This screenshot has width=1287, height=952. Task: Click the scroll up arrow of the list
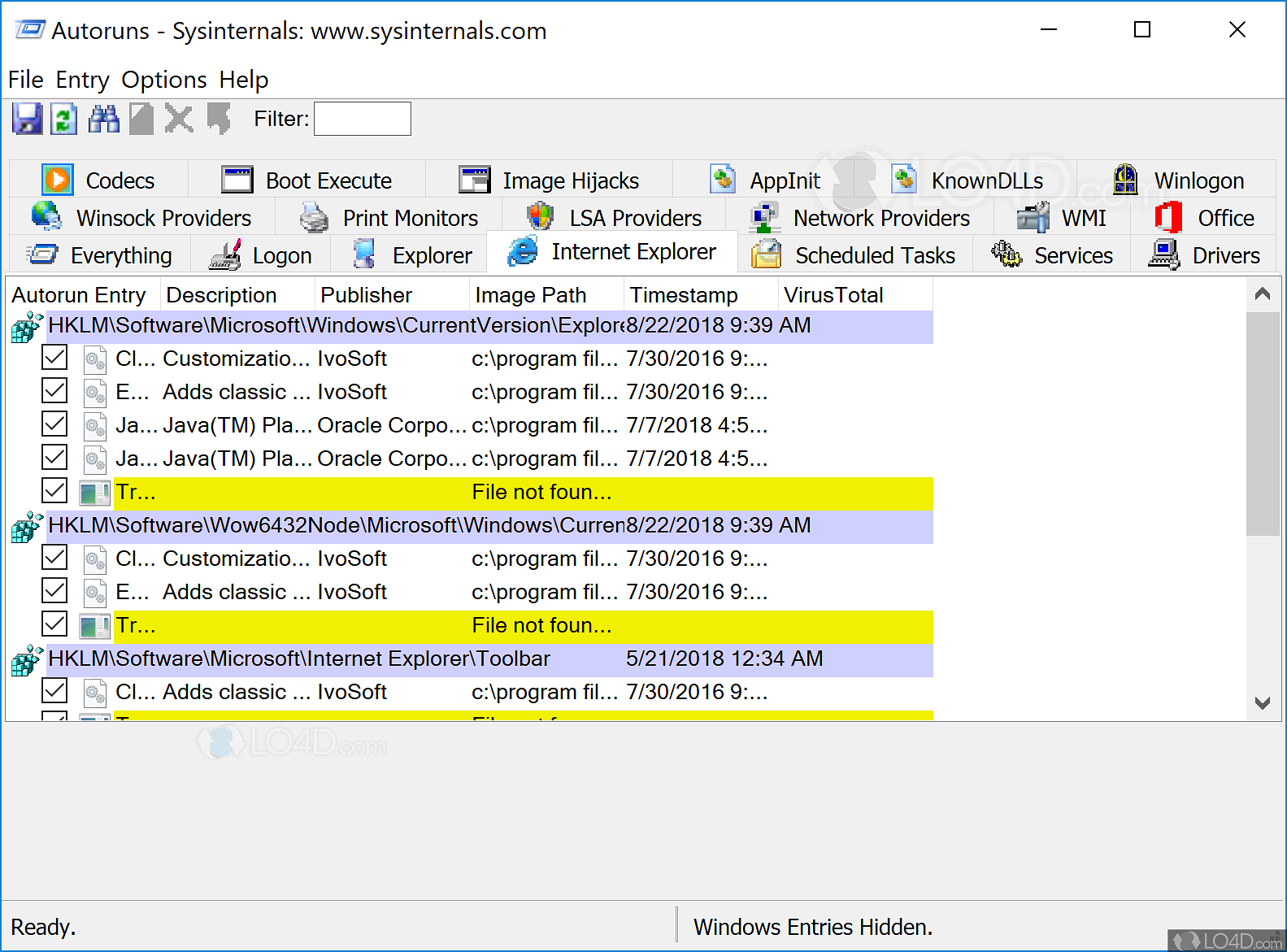(x=1263, y=293)
